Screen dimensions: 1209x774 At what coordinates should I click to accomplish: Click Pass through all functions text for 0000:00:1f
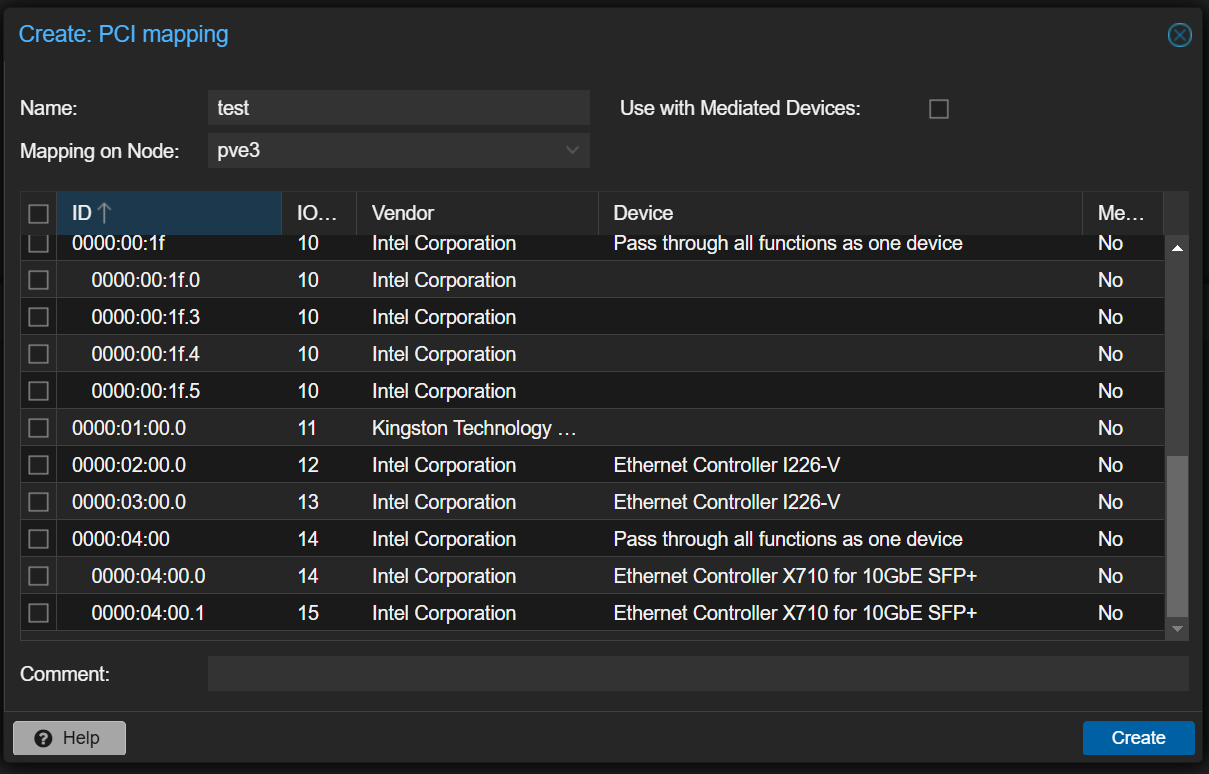tap(788, 243)
